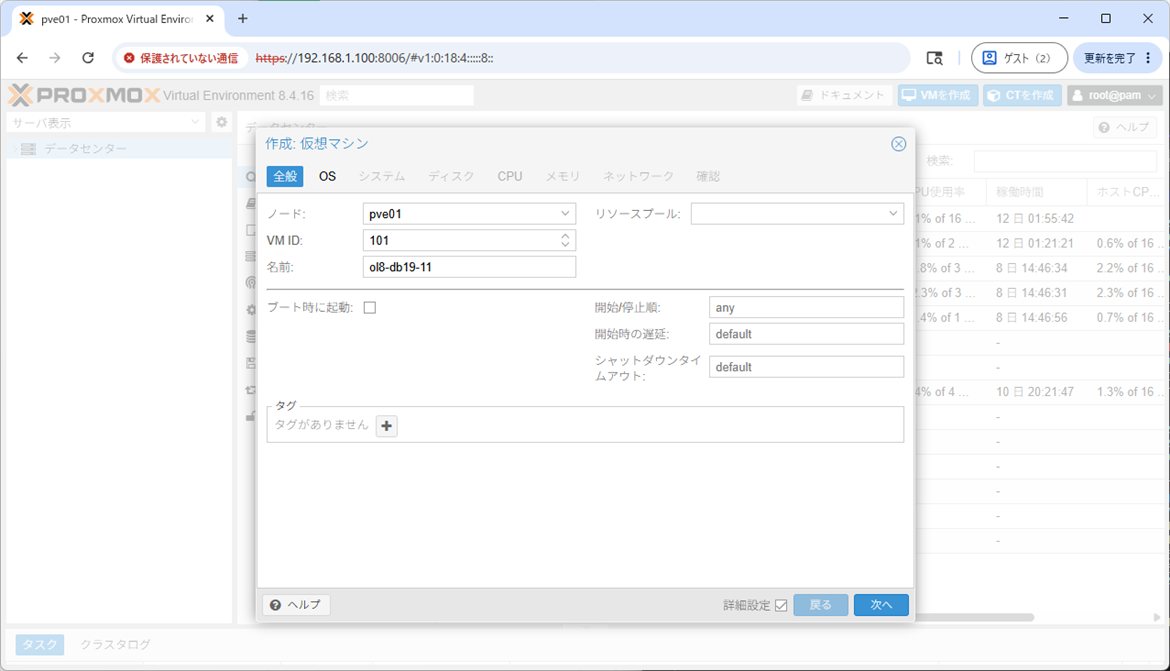
Task: Open the root@pam user menu
Action: 1114,95
